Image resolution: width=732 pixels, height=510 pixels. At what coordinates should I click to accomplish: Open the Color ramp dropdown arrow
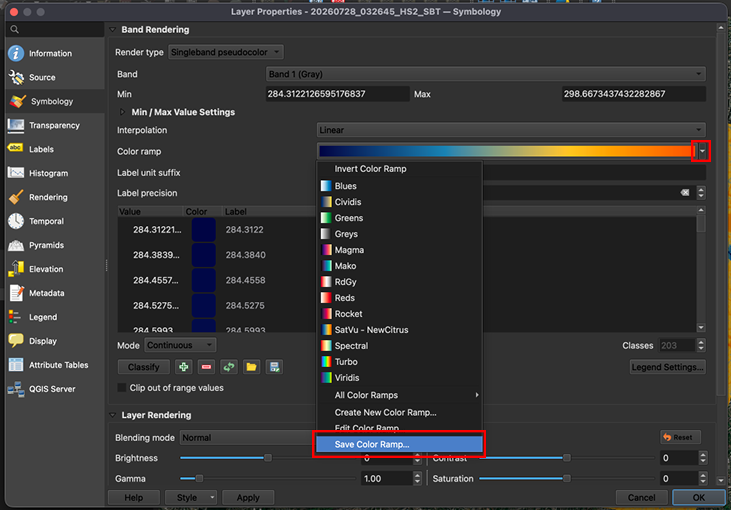coord(702,151)
